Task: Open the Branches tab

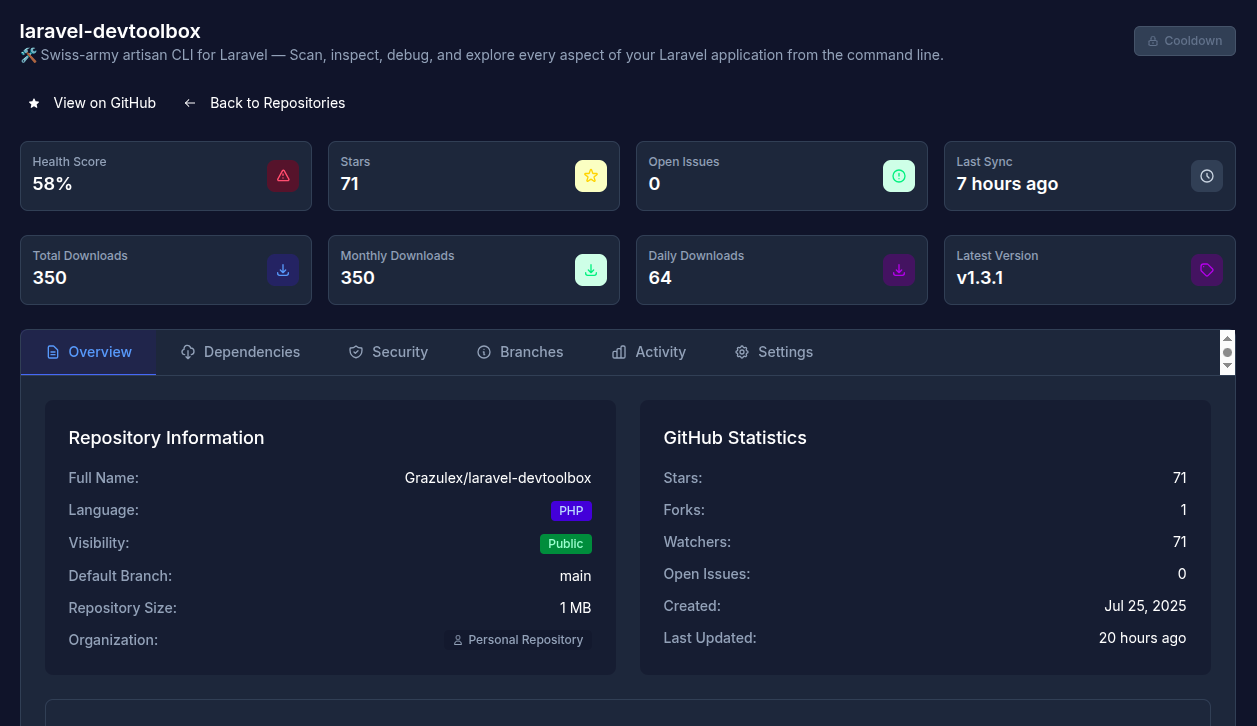Action: (520, 352)
